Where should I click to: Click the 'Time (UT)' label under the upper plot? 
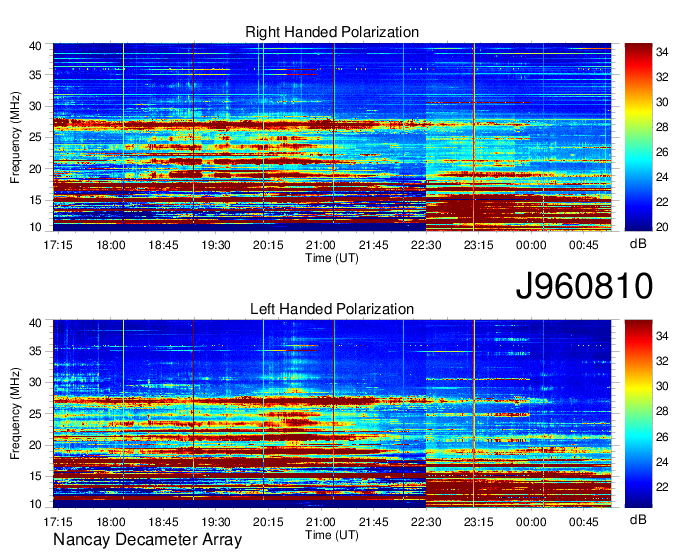(x=332, y=258)
